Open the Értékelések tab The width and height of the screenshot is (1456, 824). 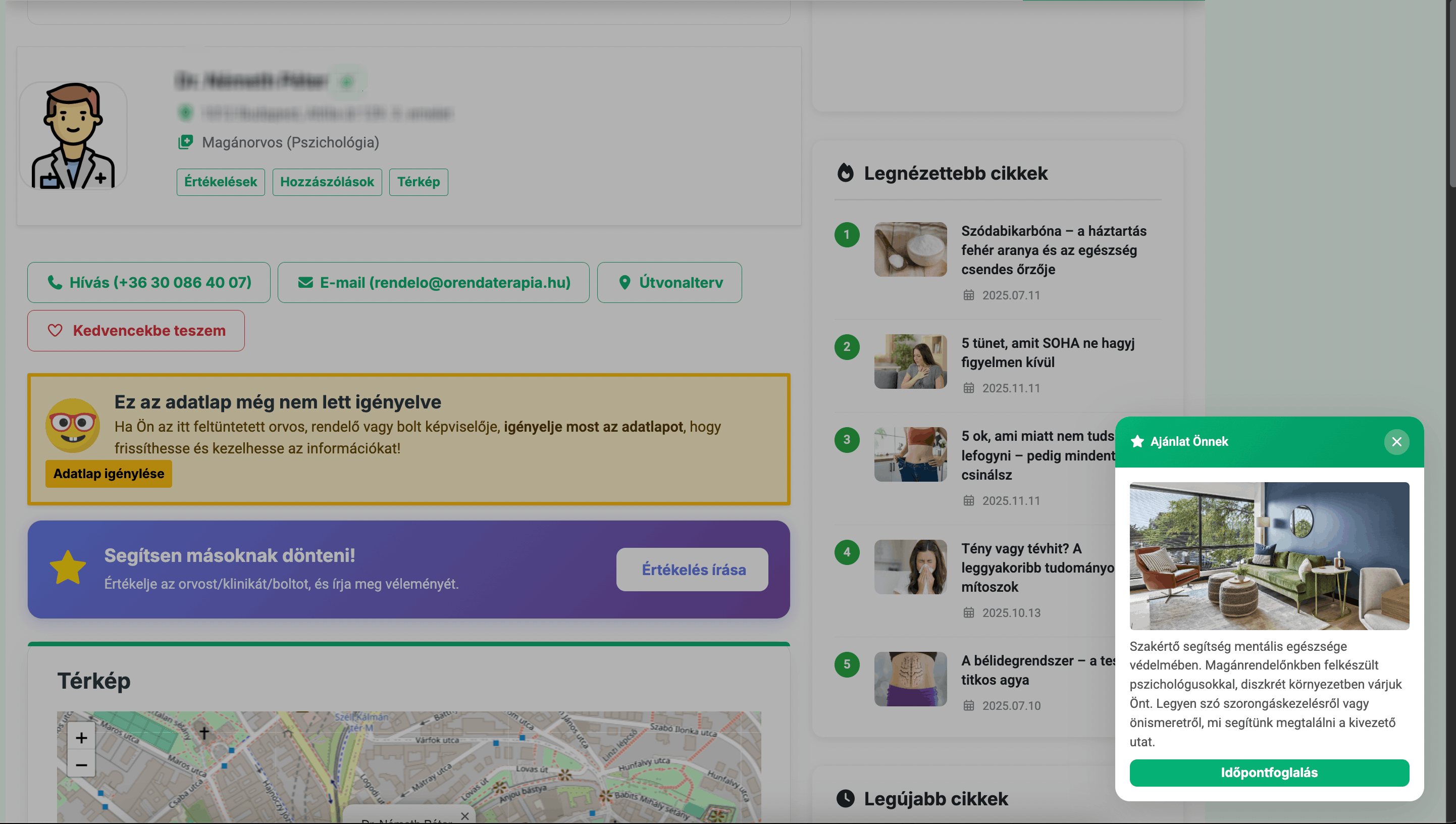[221, 182]
